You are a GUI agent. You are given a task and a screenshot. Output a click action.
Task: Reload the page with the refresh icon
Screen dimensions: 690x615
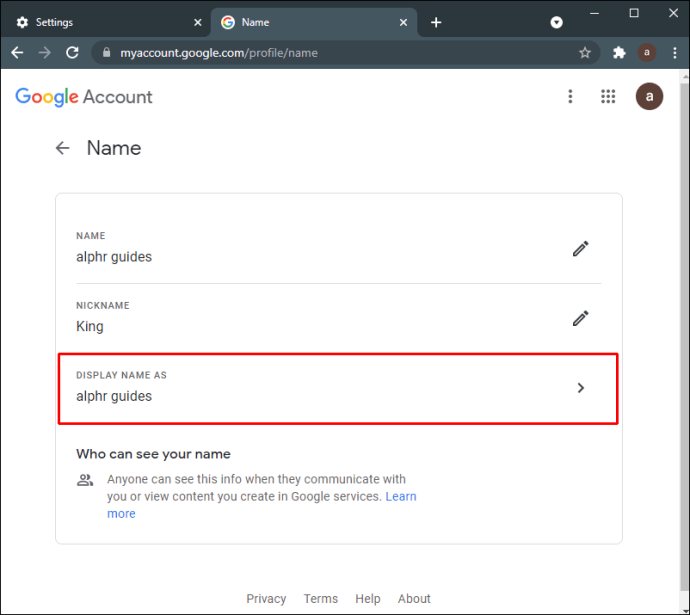(x=72, y=53)
